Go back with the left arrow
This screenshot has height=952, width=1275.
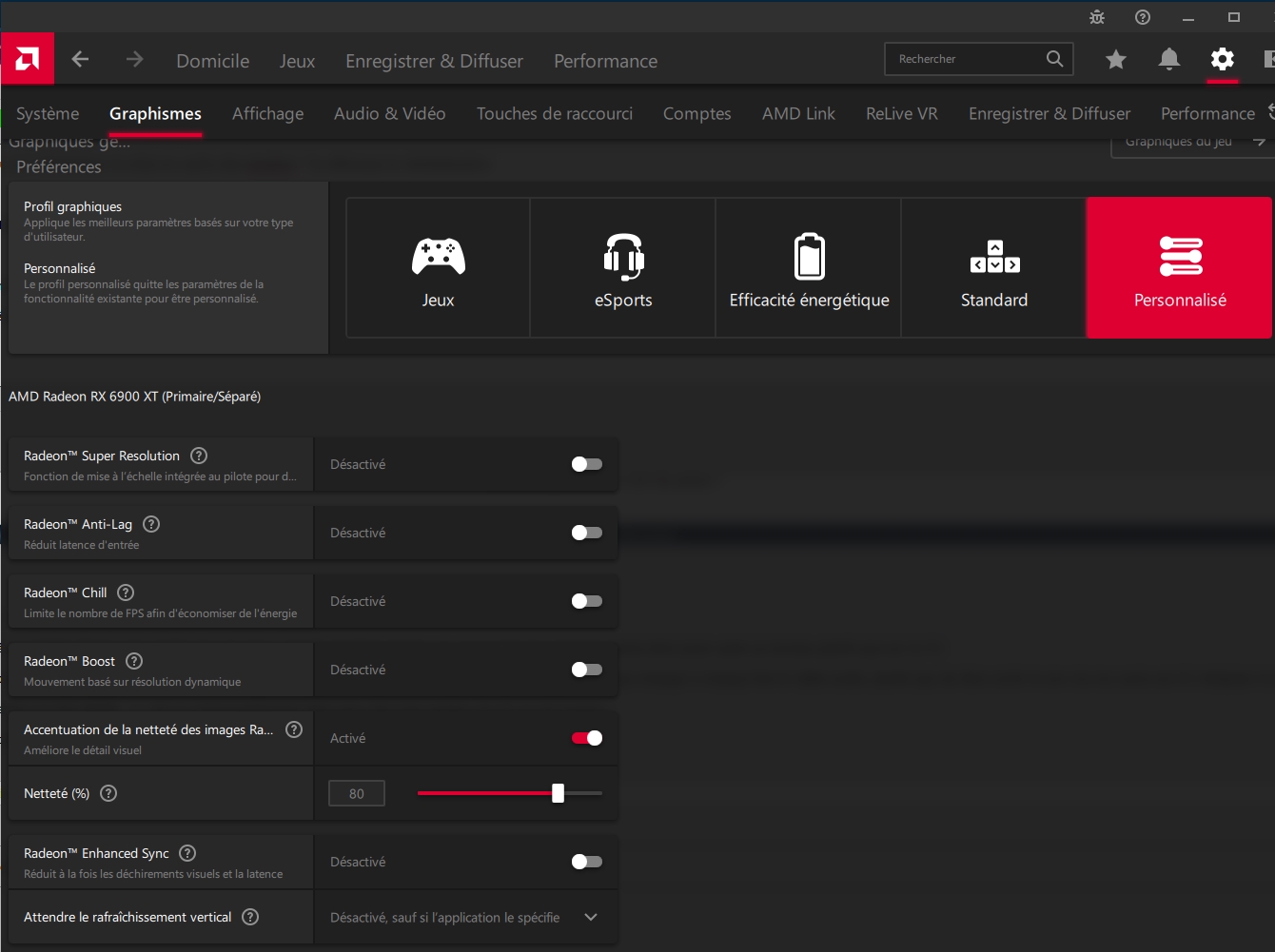(x=80, y=60)
